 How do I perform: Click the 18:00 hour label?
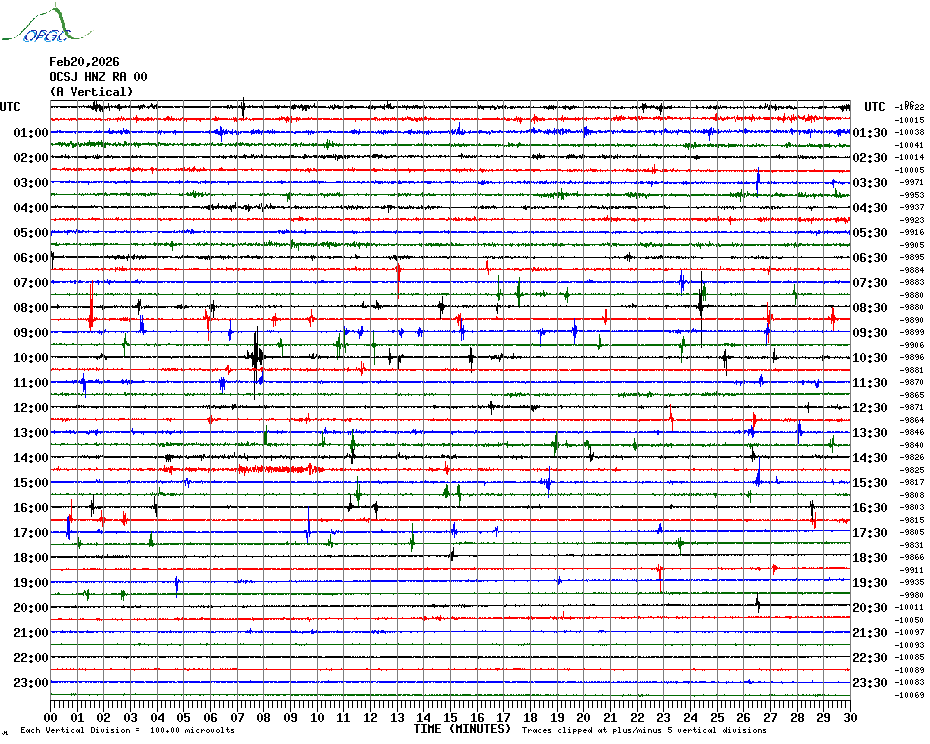[x=31, y=557]
